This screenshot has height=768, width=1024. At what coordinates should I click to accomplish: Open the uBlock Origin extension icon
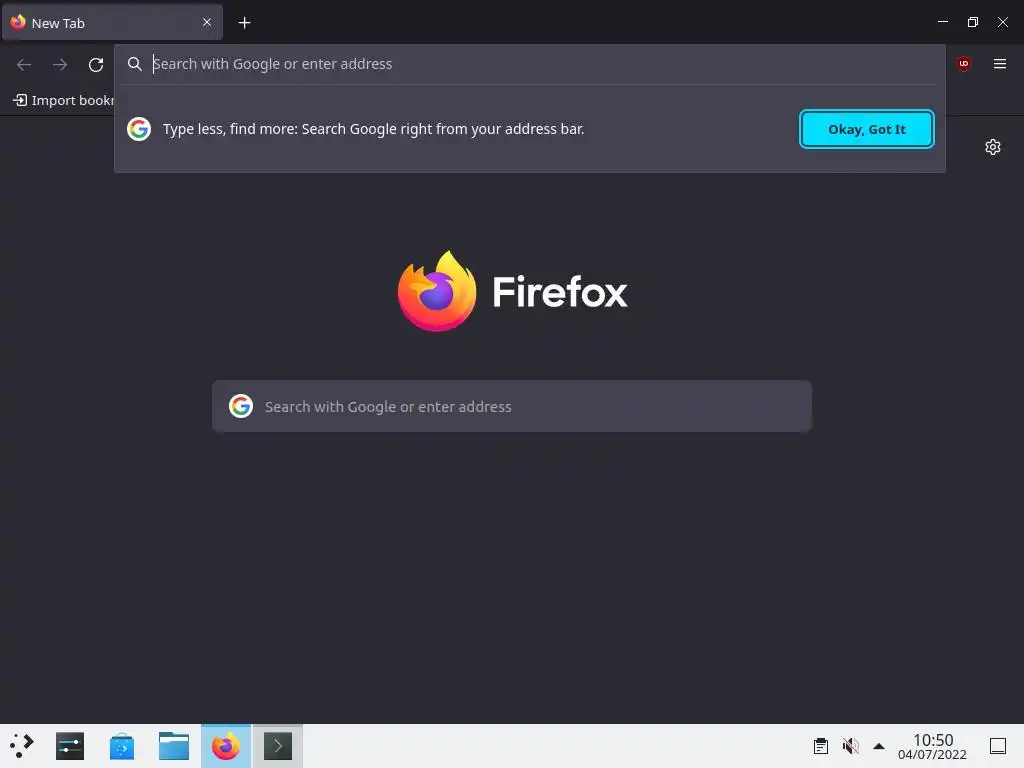[x=963, y=63]
